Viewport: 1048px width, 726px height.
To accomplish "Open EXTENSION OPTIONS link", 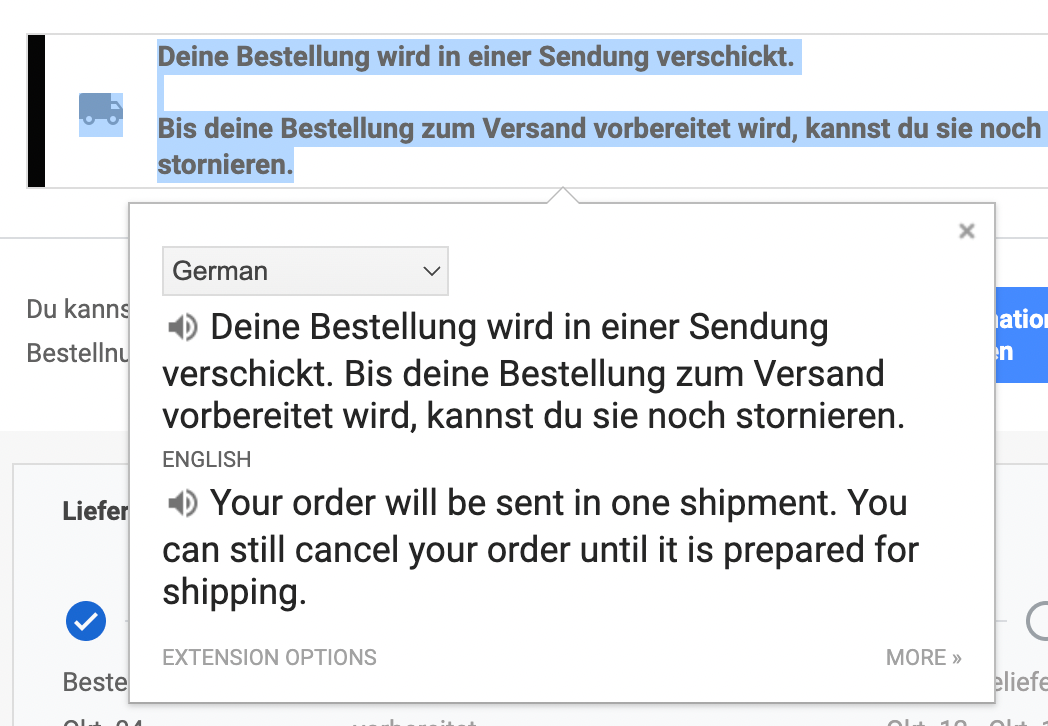I will pos(269,658).
